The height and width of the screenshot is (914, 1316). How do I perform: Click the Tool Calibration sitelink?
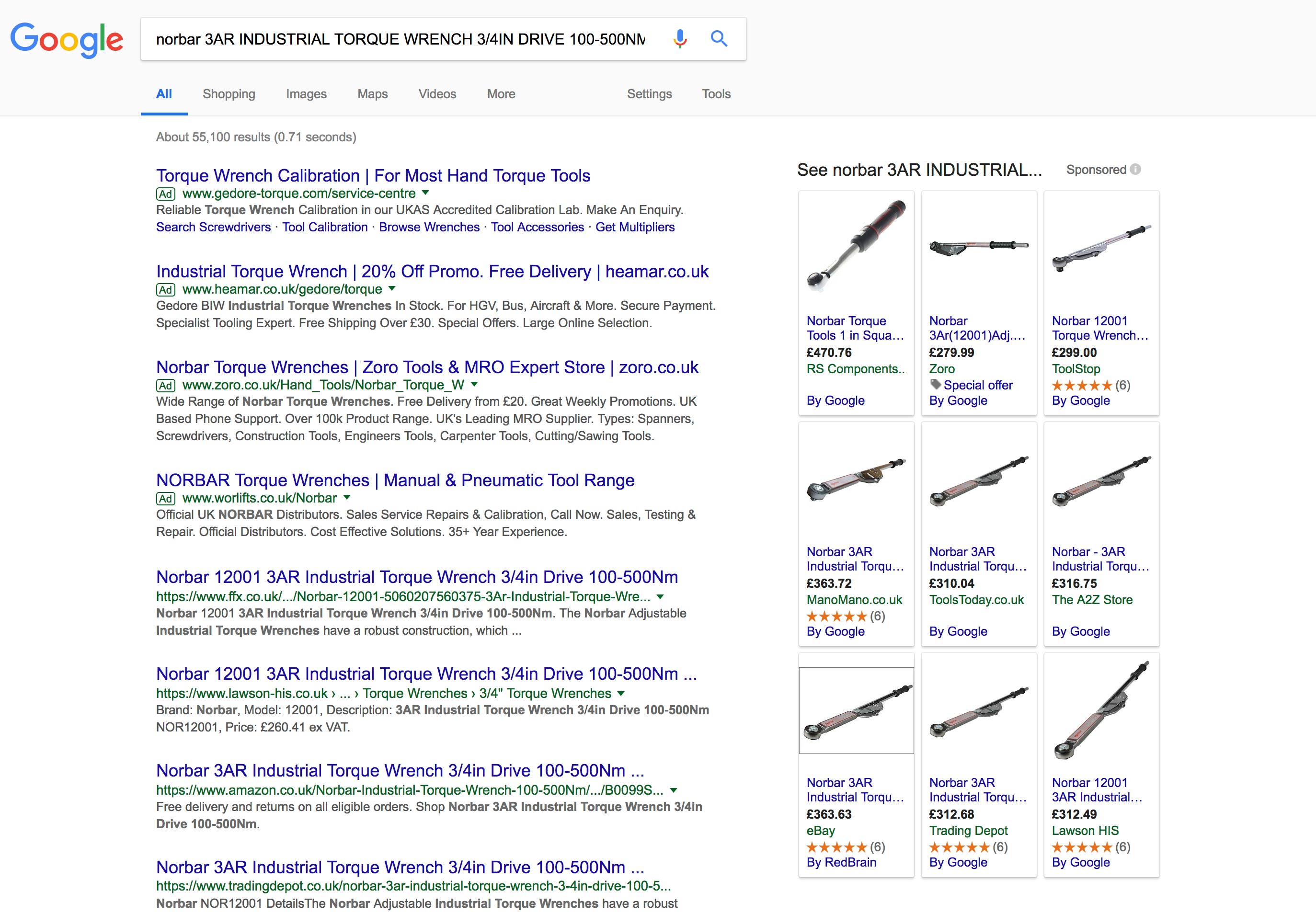(x=325, y=228)
